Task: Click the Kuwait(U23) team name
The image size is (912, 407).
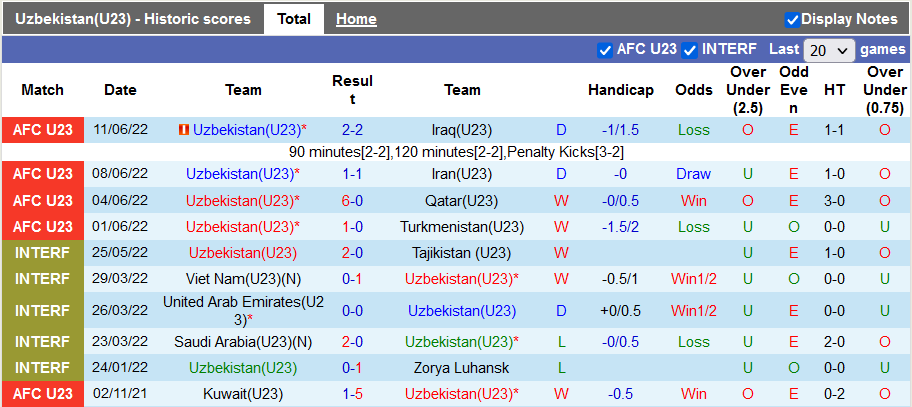Action: click(243, 394)
